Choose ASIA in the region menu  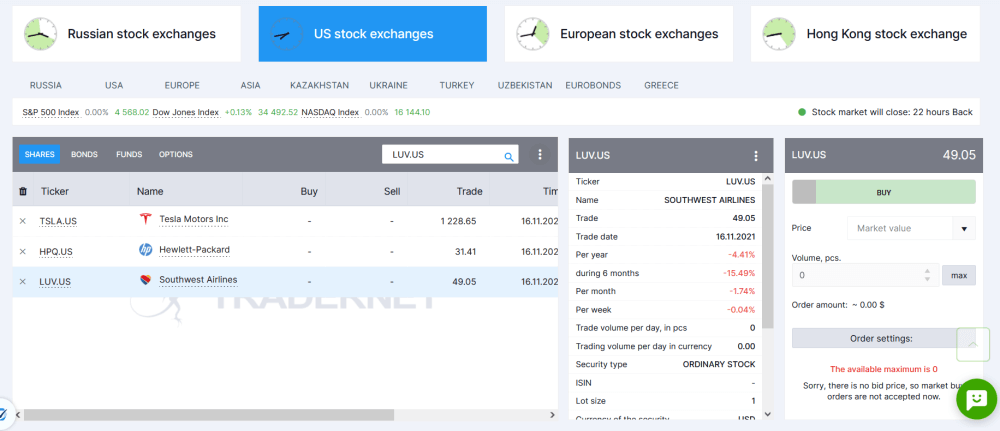pyautogui.click(x=250, y=85)
